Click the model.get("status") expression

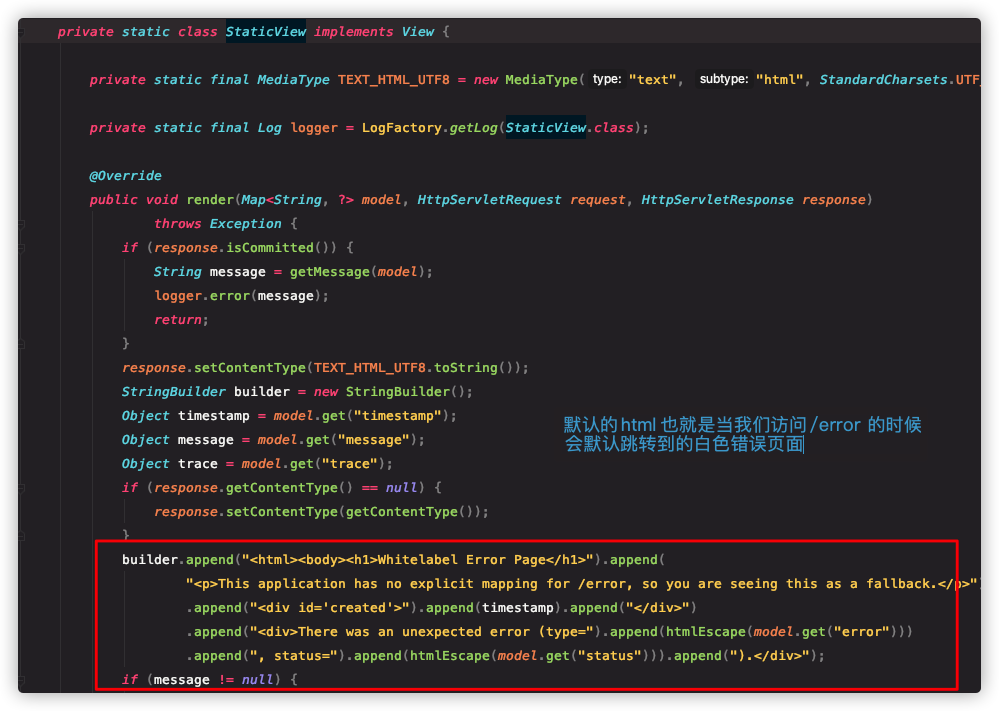point(573,656)
